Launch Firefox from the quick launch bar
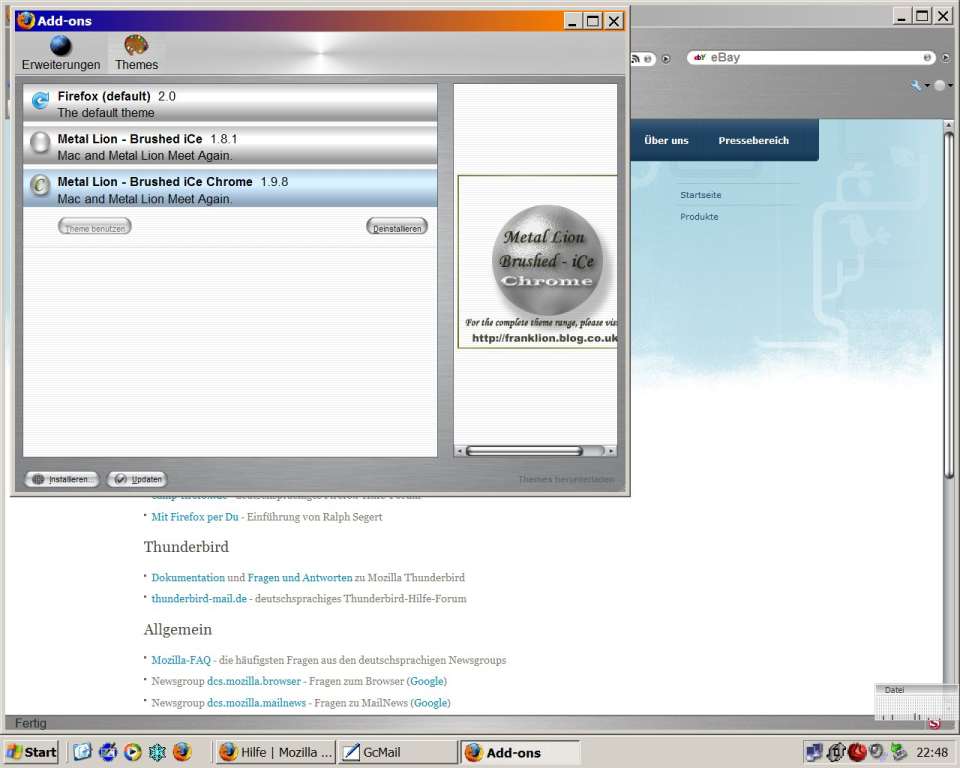The image size is (960, 768). click(182, 751)
